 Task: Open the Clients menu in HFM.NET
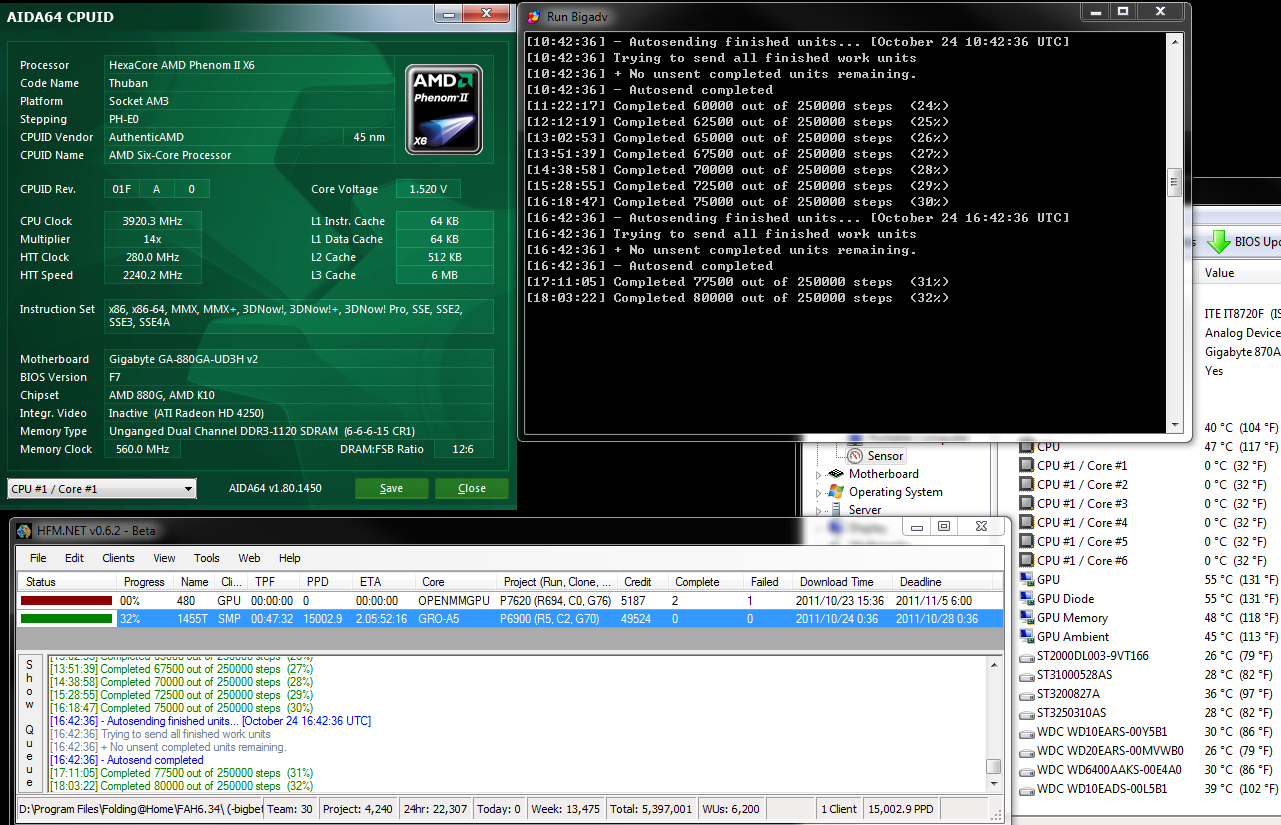tap(118, 558)
